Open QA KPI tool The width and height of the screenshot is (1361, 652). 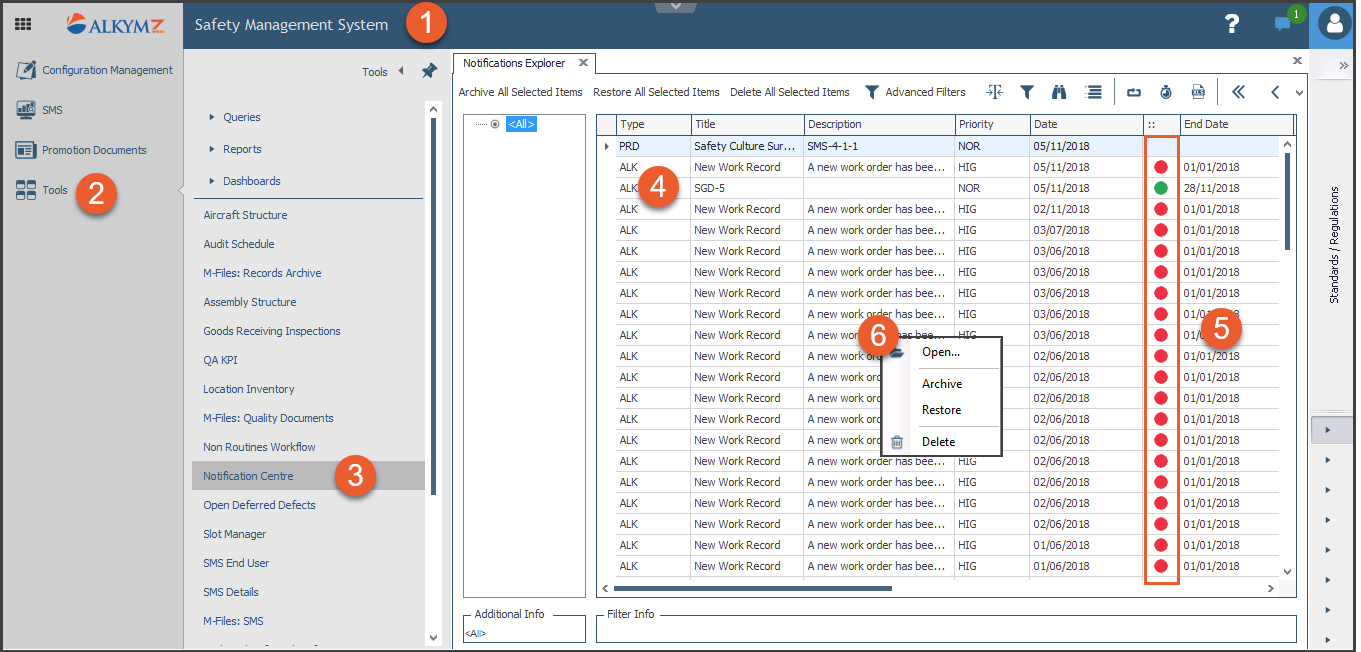[x=220, y=360]
